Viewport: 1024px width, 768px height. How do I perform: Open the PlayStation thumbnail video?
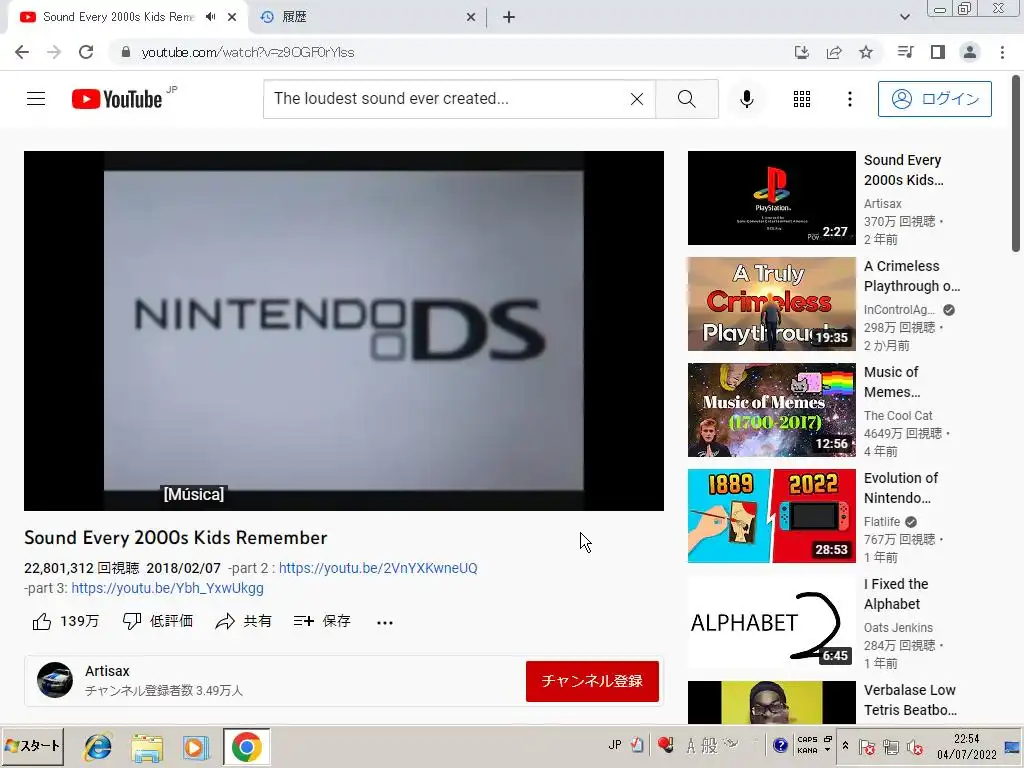click(x=771, y=198)
